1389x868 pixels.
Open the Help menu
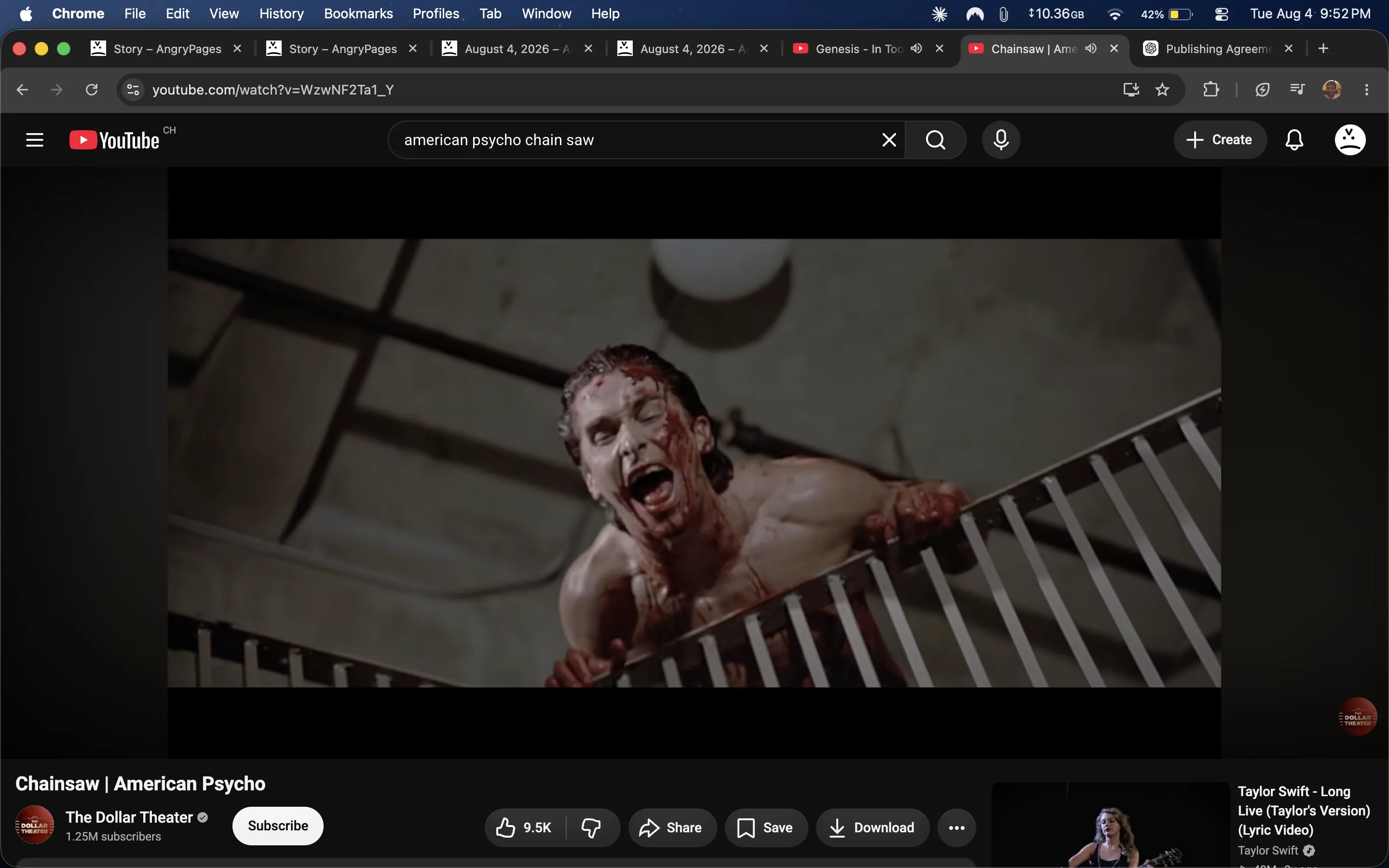pyautogui.click(x=605, y=14)
